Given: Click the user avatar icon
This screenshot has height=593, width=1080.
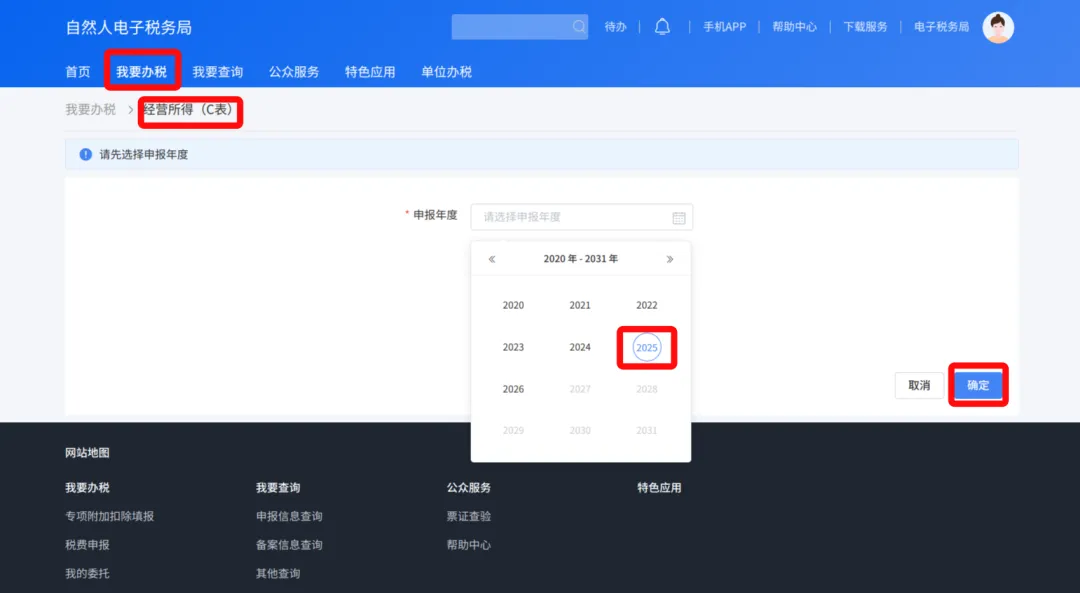Looking at the screenshot, I should click(997, 28).
